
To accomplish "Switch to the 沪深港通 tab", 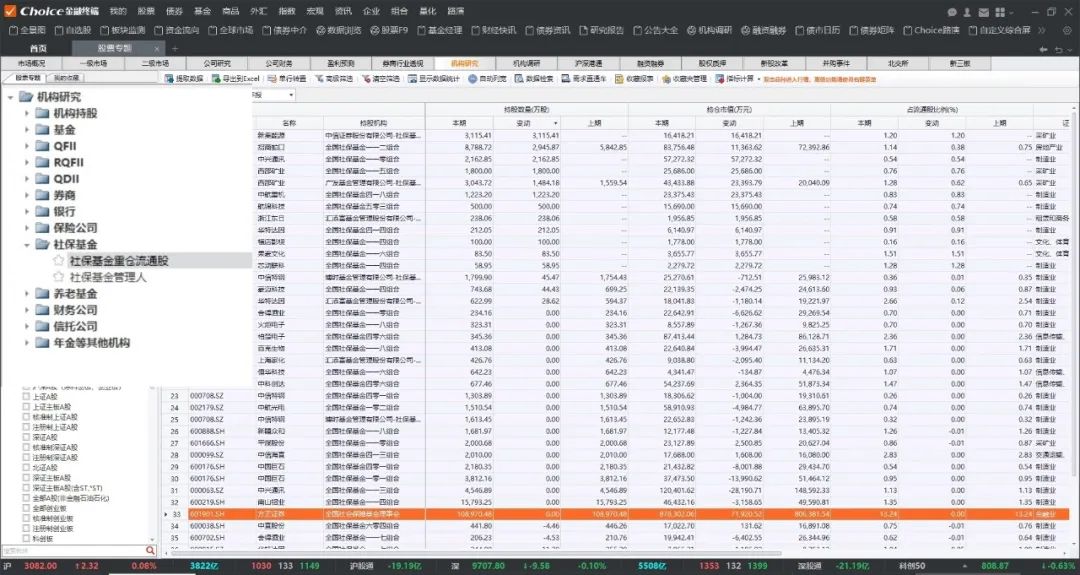I will (588, 63).
